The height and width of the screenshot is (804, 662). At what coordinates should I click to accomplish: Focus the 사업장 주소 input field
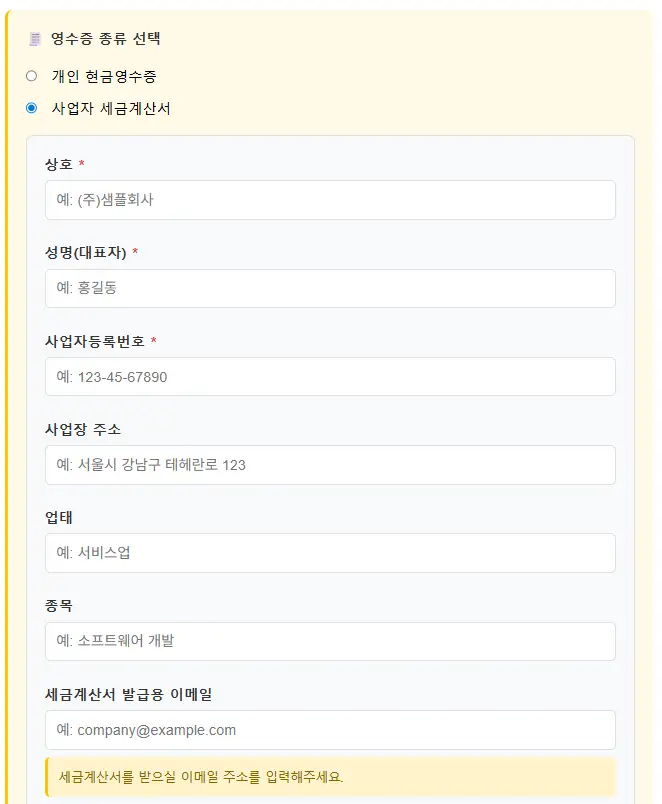pos(330,464)
